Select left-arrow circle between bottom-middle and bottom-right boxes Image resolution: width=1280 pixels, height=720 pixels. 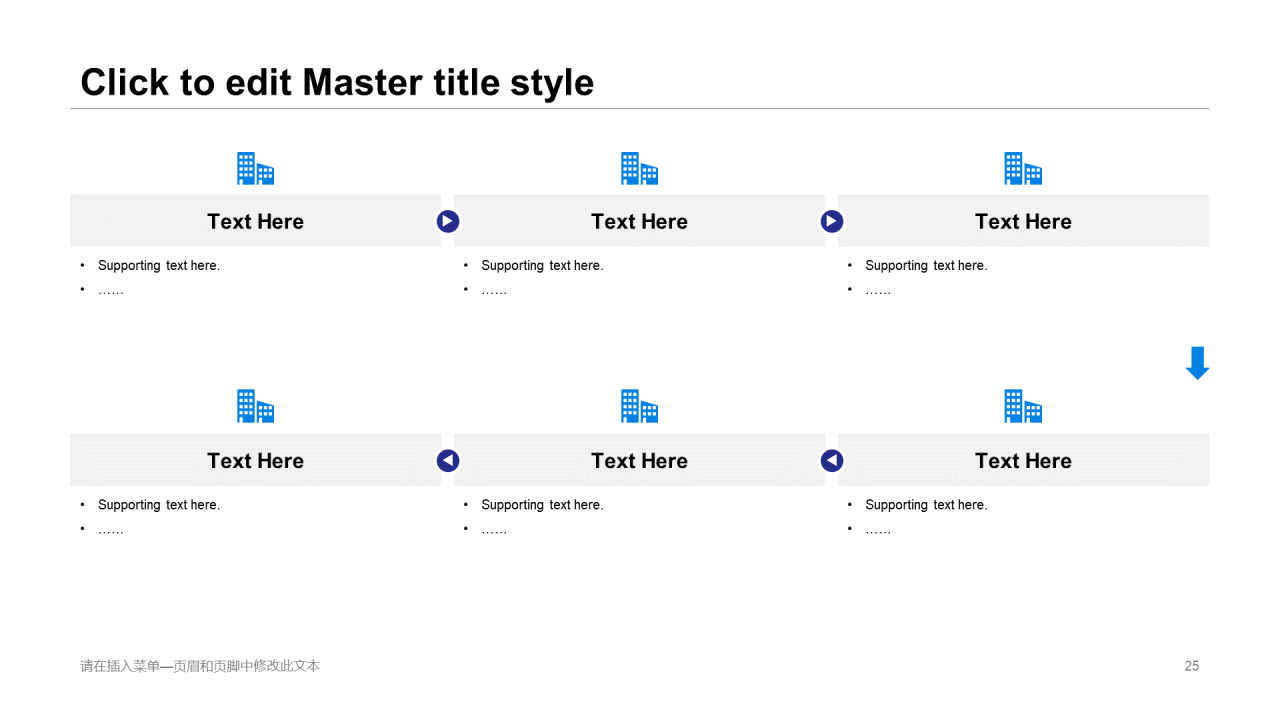pyautogui.click(x=832, y=460)
